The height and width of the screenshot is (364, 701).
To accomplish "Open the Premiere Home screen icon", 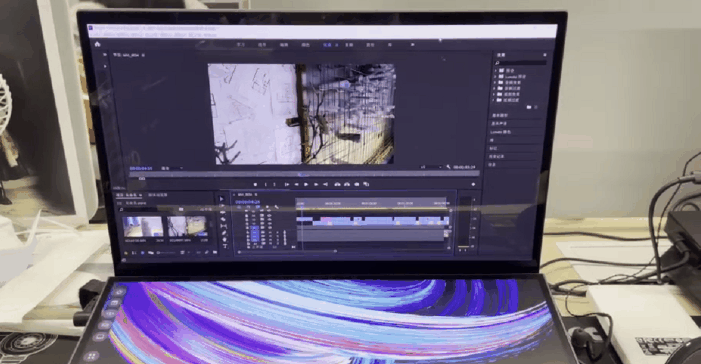I will [x=97, y=44].
